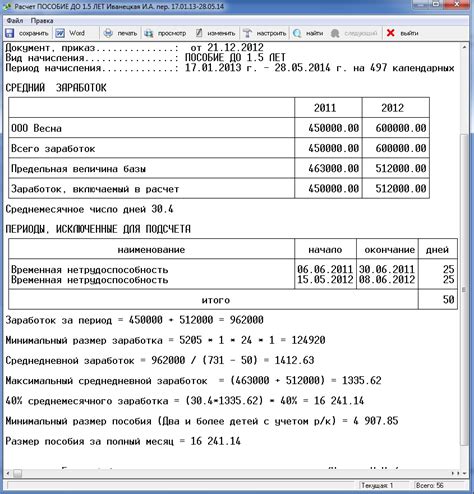Open the Файл menu
Screen dimensions: 474x494
pos(15,21)
